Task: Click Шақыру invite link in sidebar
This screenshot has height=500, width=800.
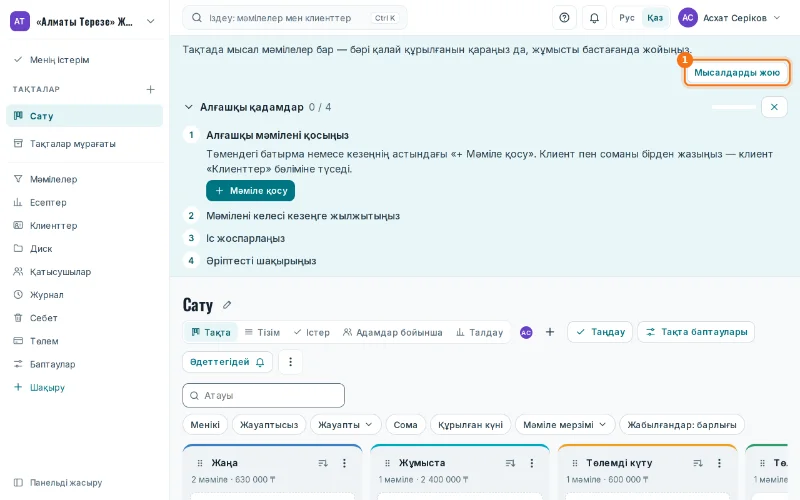Action: click(x=85, y=387)
